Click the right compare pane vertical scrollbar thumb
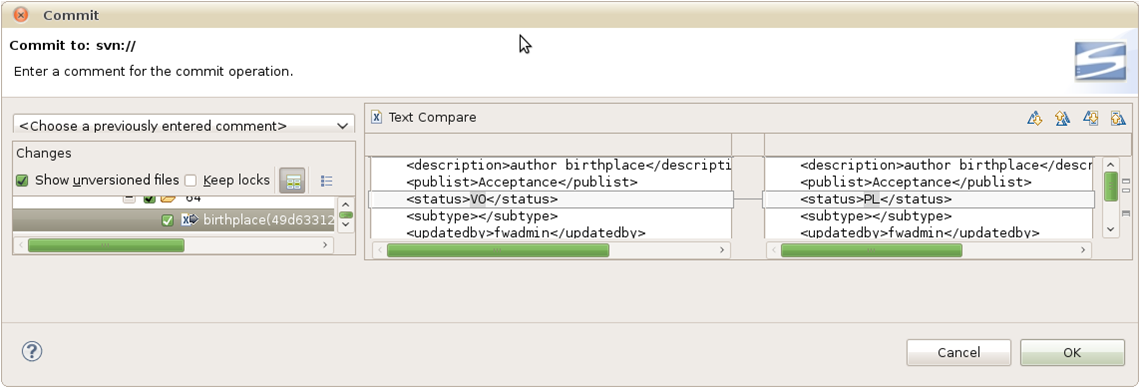The width and height of the screenshot is (1140, 388). click(1110, 186)
